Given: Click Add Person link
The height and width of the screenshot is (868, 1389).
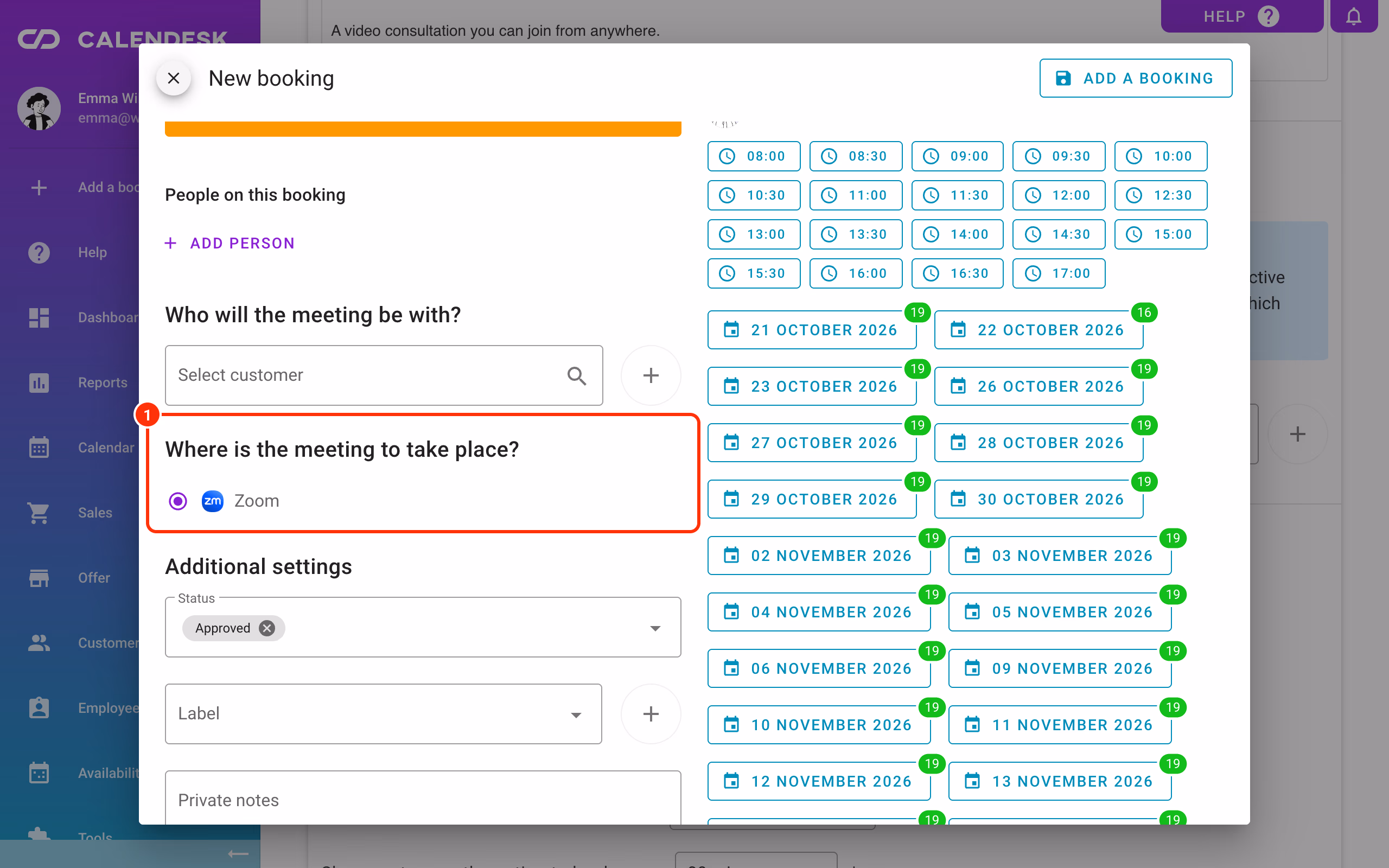Looking at the screenshot, I should pyautogui.click(x=230, y=244).
